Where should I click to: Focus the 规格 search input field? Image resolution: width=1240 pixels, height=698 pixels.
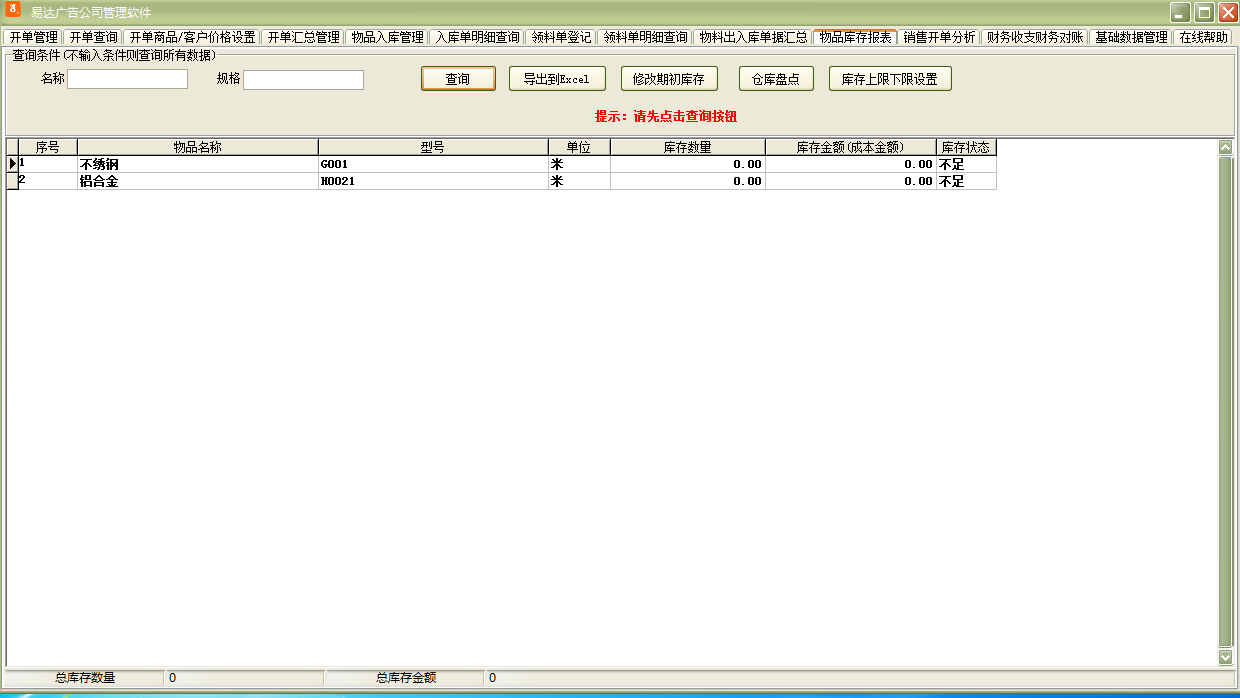303,79
